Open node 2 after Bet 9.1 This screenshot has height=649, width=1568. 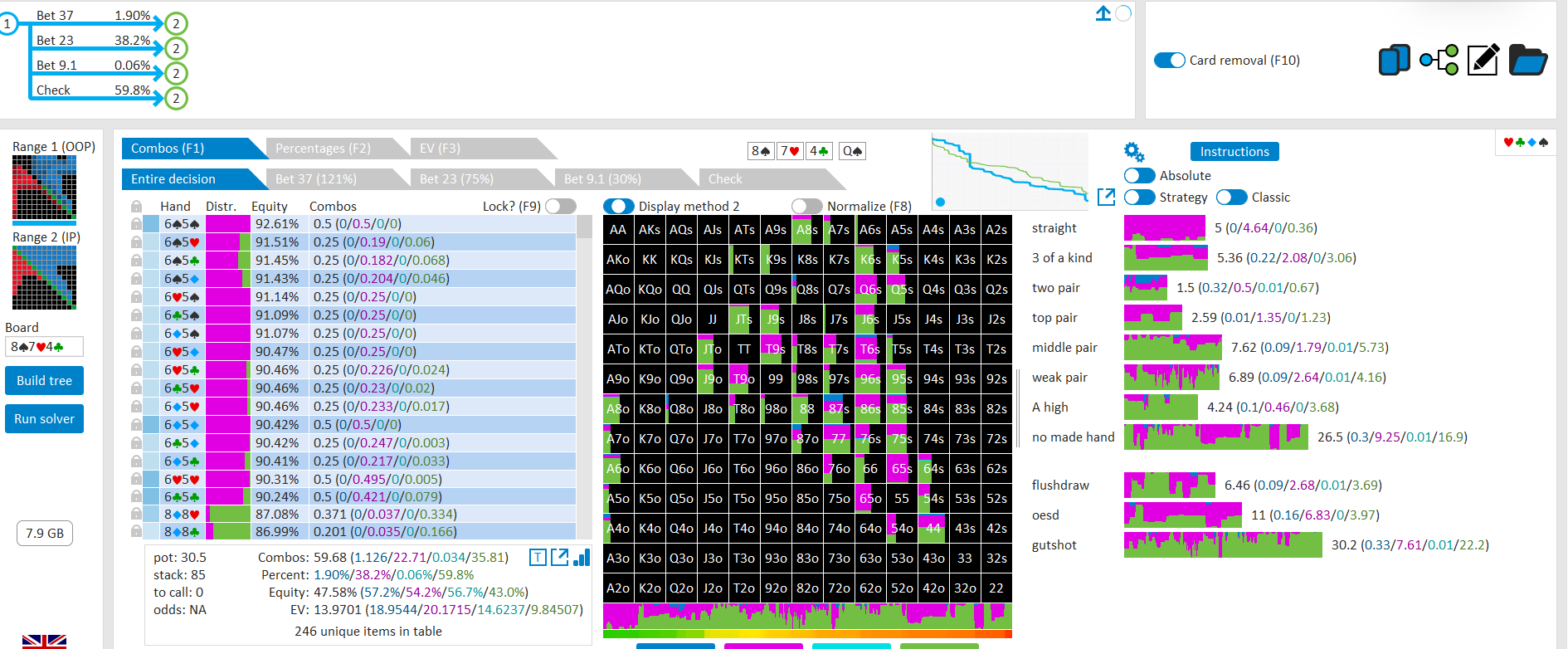[x=176, y=74]
